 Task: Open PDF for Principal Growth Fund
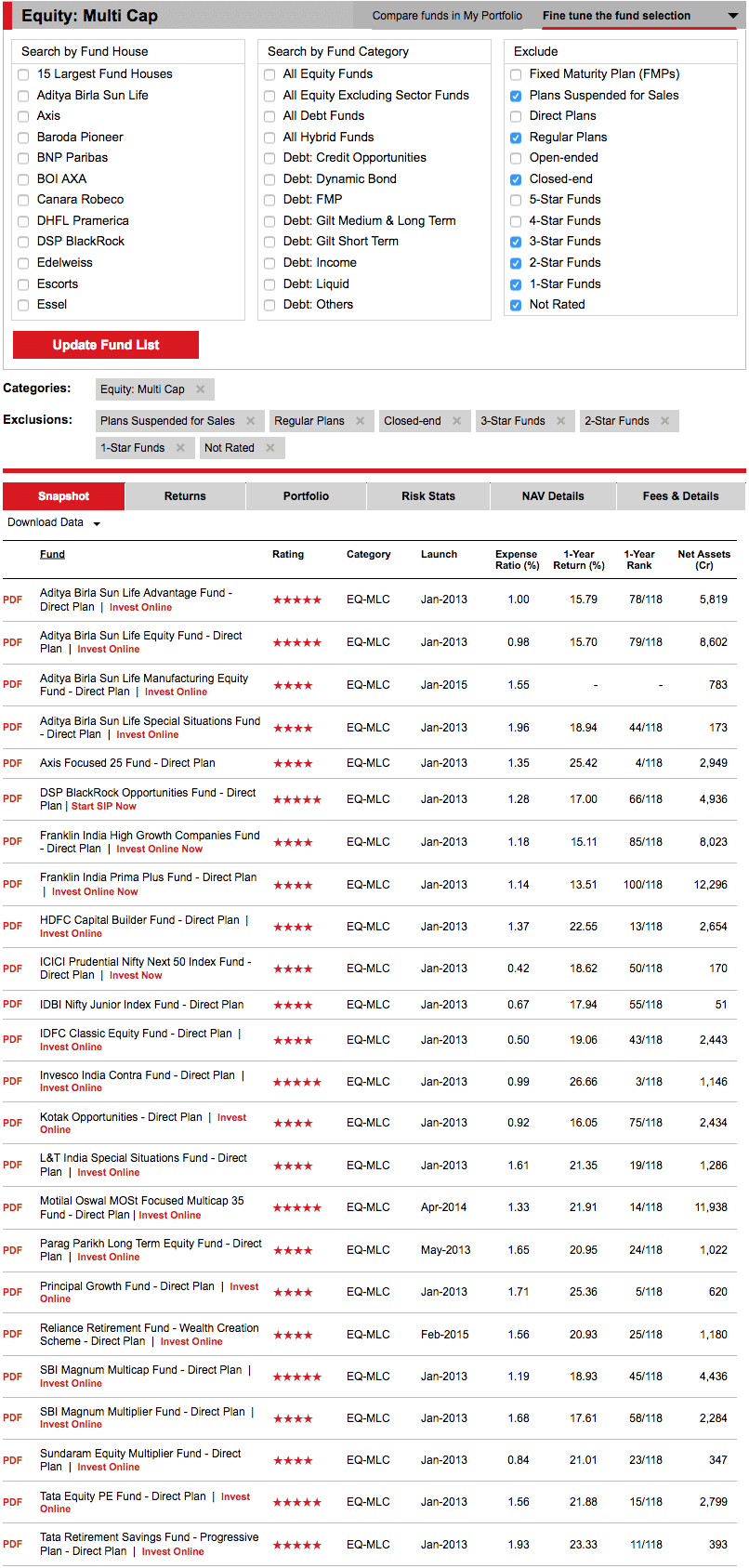[12, 1293]
